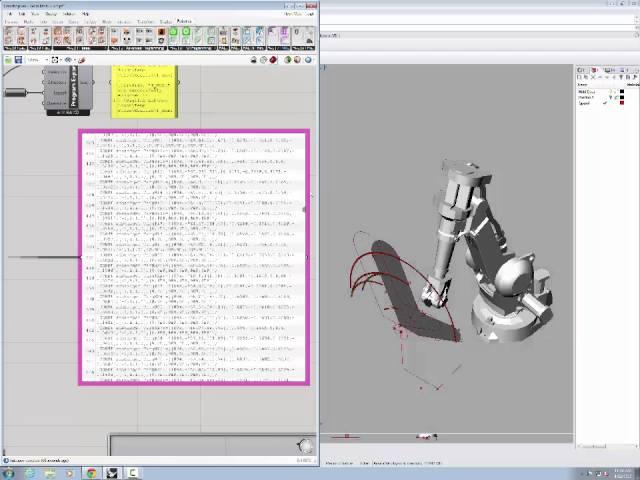Open the Named Views eye icon
Screen dimensions: 640x480
coord(68,60)
